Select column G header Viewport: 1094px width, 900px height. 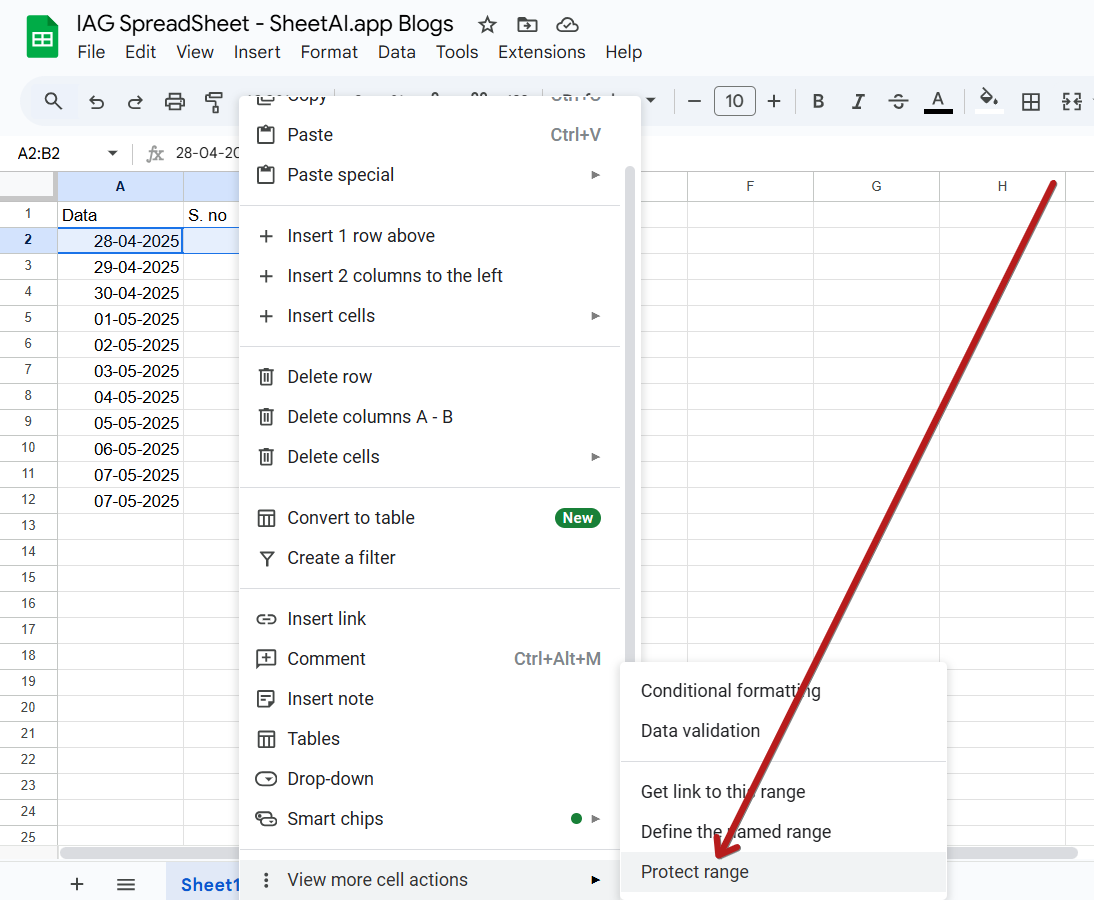[876, 186]
